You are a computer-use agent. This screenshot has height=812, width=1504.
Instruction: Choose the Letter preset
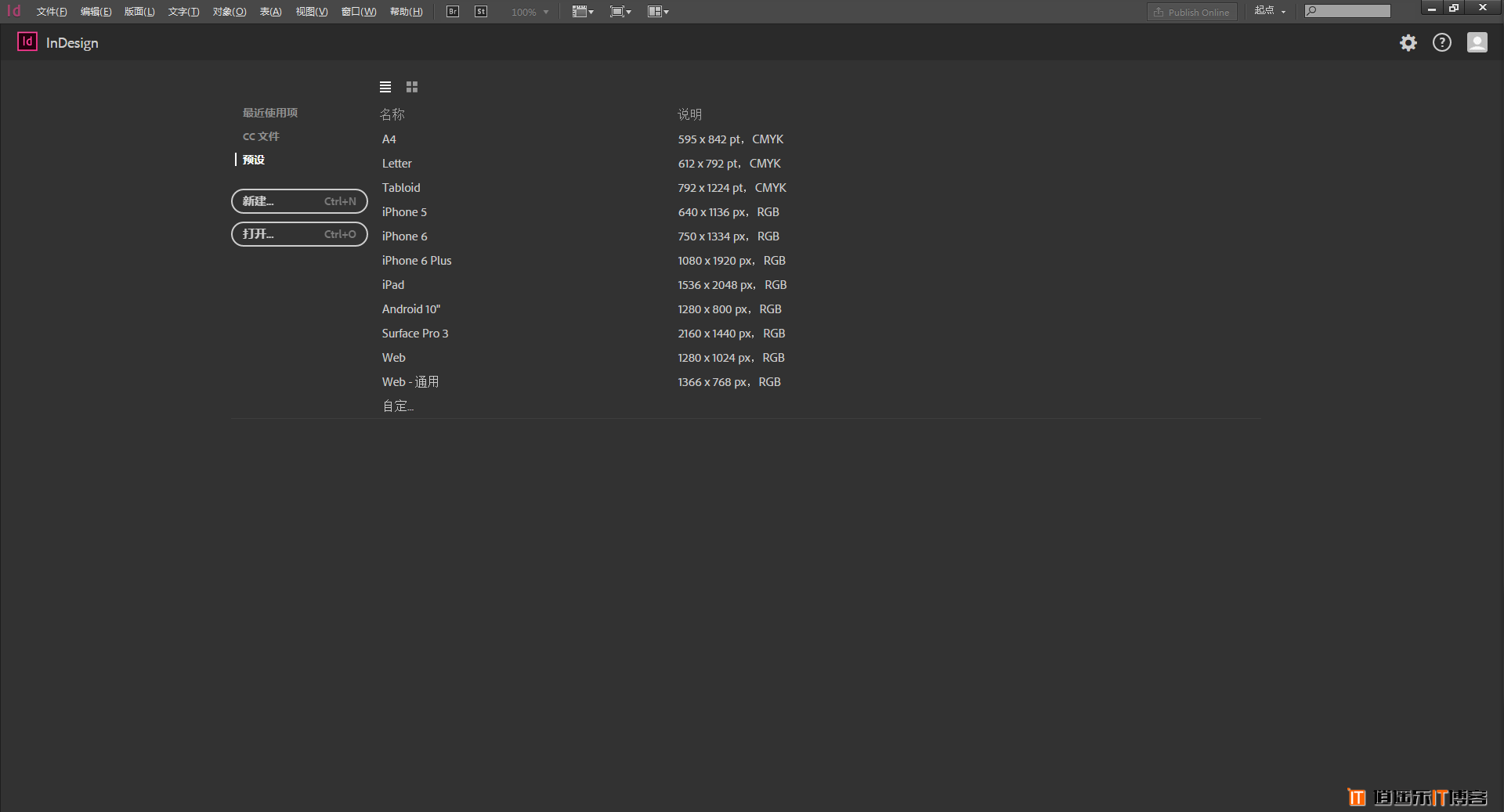396,164
